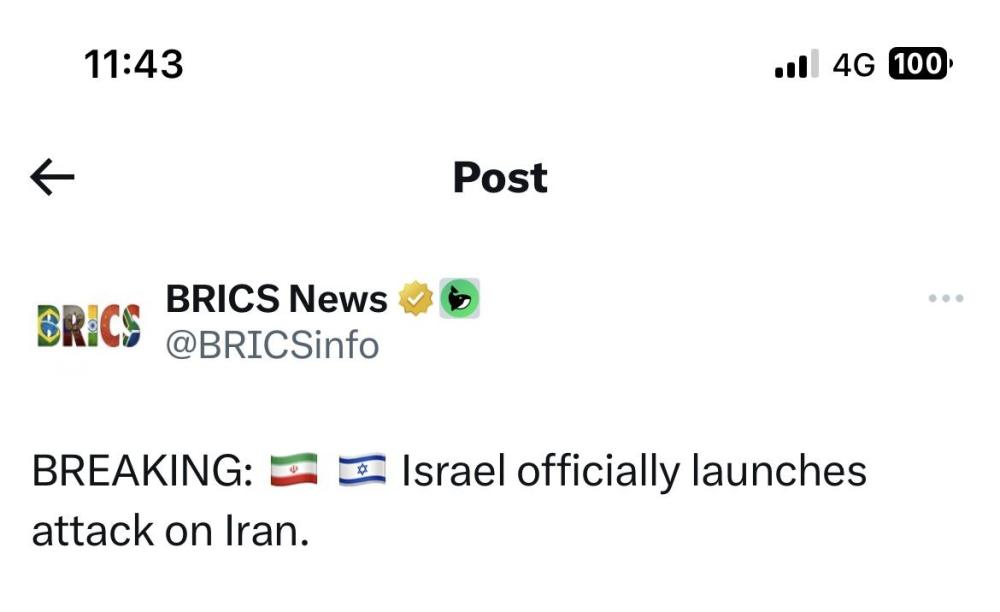
Task: Click the word 'Israel' in the post
Action: click(452, 471)
